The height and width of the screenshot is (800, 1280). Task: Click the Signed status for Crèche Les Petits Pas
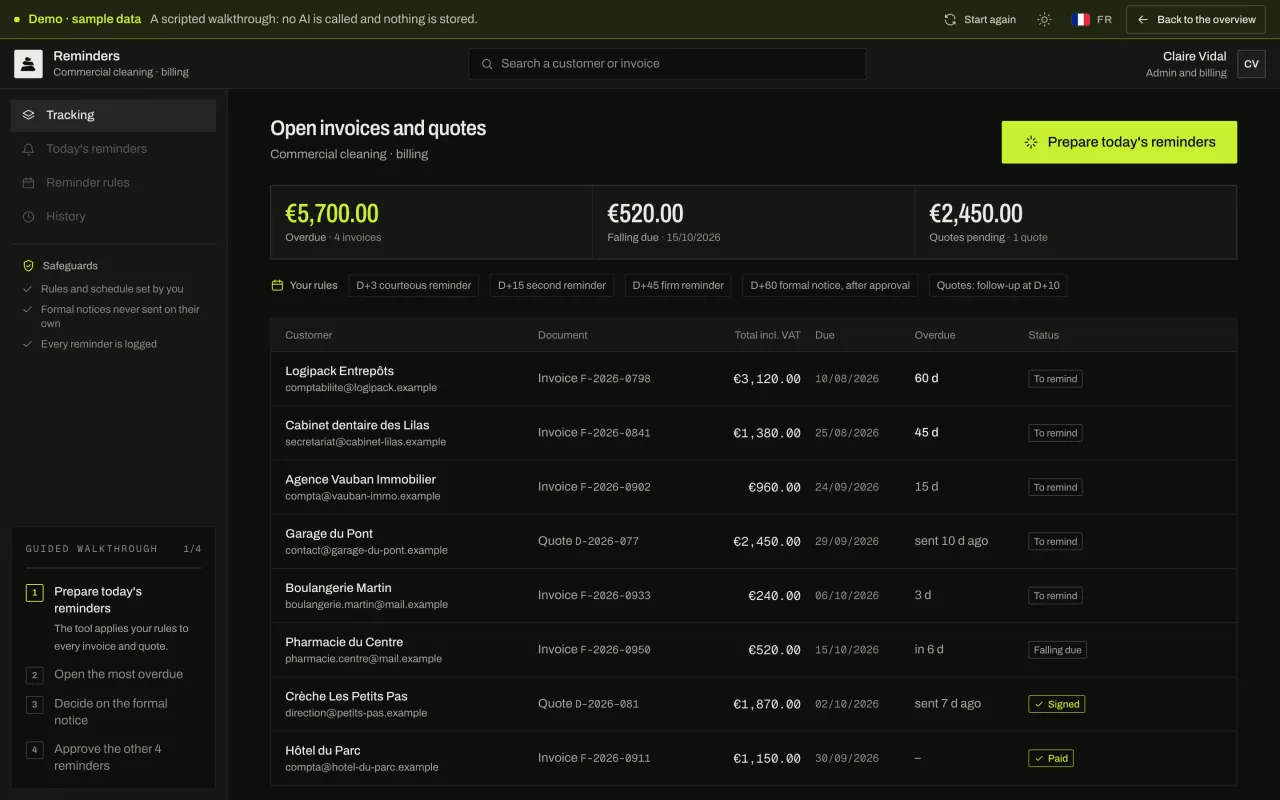click(1056, 704)
